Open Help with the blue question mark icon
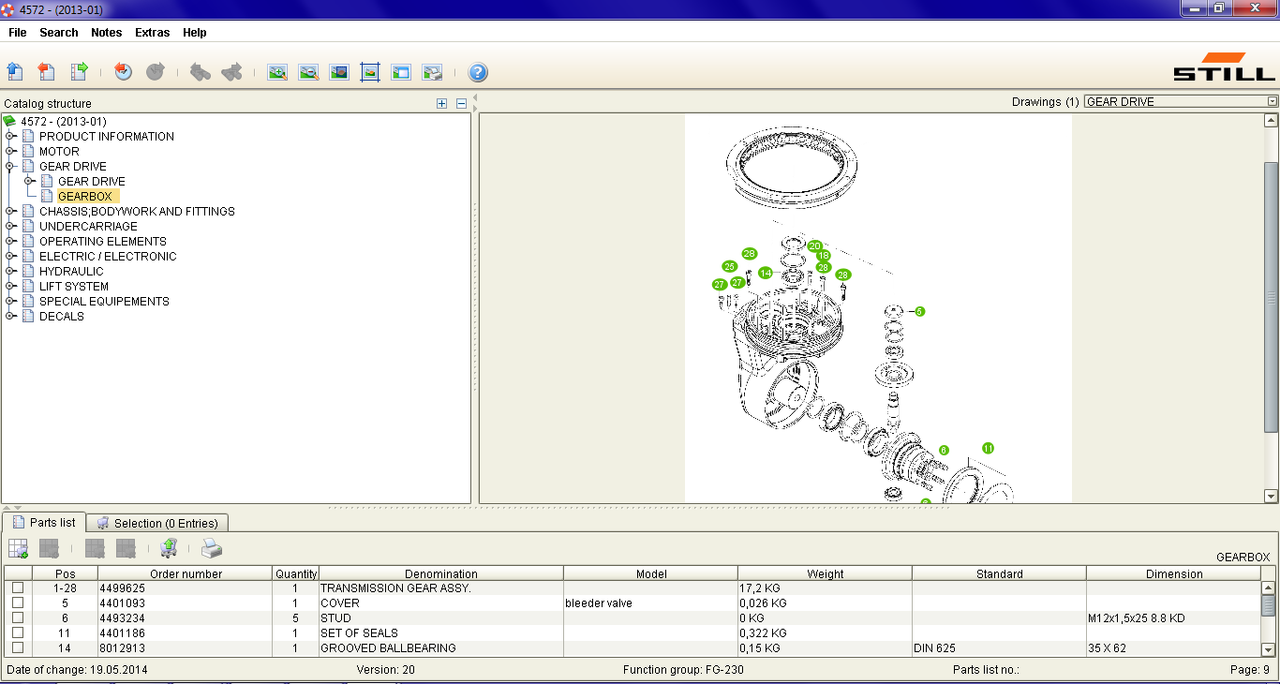This screenshot has width=1280, height=684. coord(478,72)
